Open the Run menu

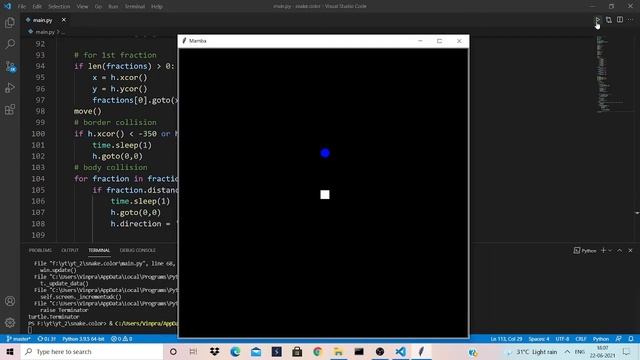(113, 7)
